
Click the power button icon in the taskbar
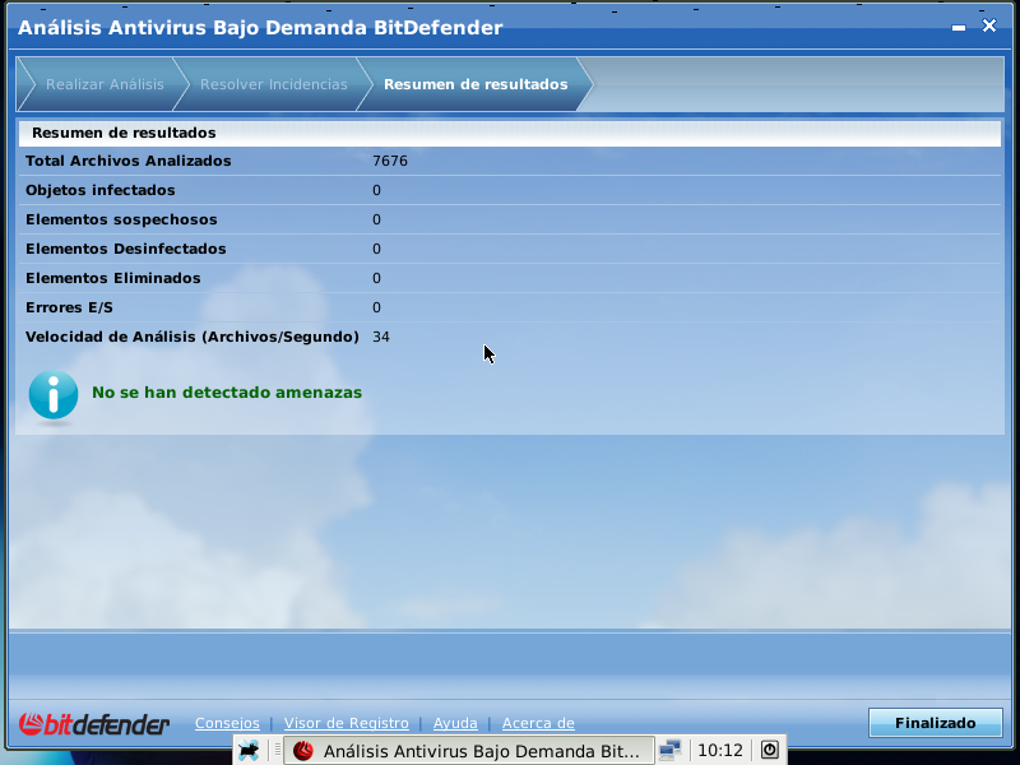point(770,750)
